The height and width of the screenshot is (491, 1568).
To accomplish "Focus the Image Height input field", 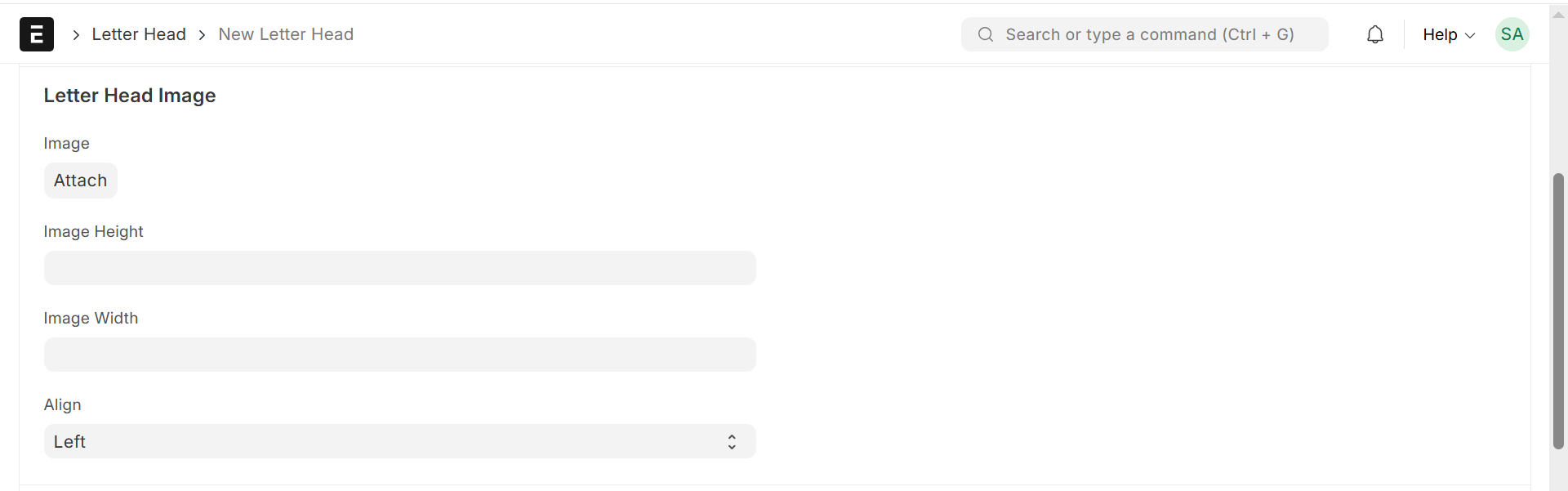I will (x=399, y=268).
